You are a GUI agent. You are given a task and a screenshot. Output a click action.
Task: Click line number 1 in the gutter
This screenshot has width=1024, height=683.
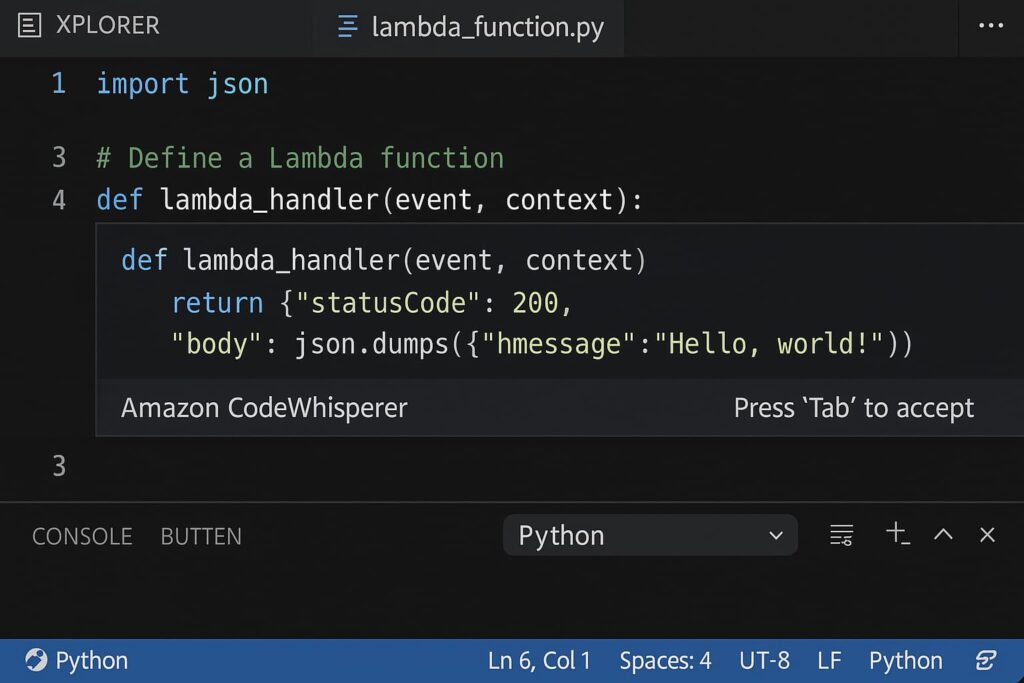pos(59,84)
